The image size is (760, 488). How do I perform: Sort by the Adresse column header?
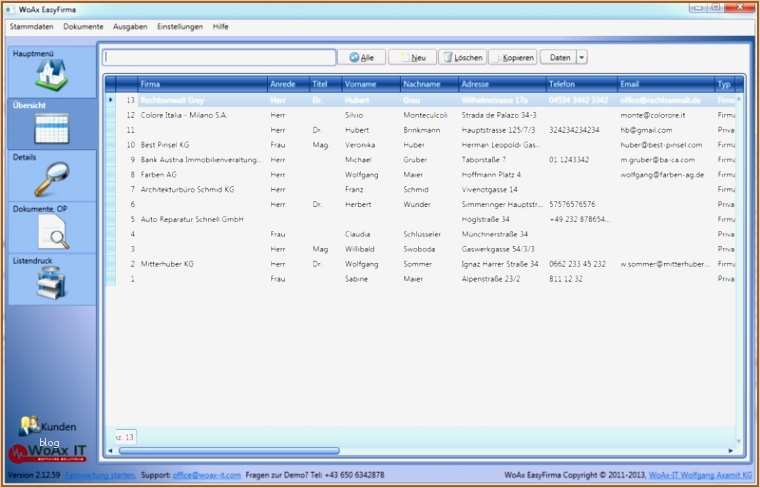502,84
